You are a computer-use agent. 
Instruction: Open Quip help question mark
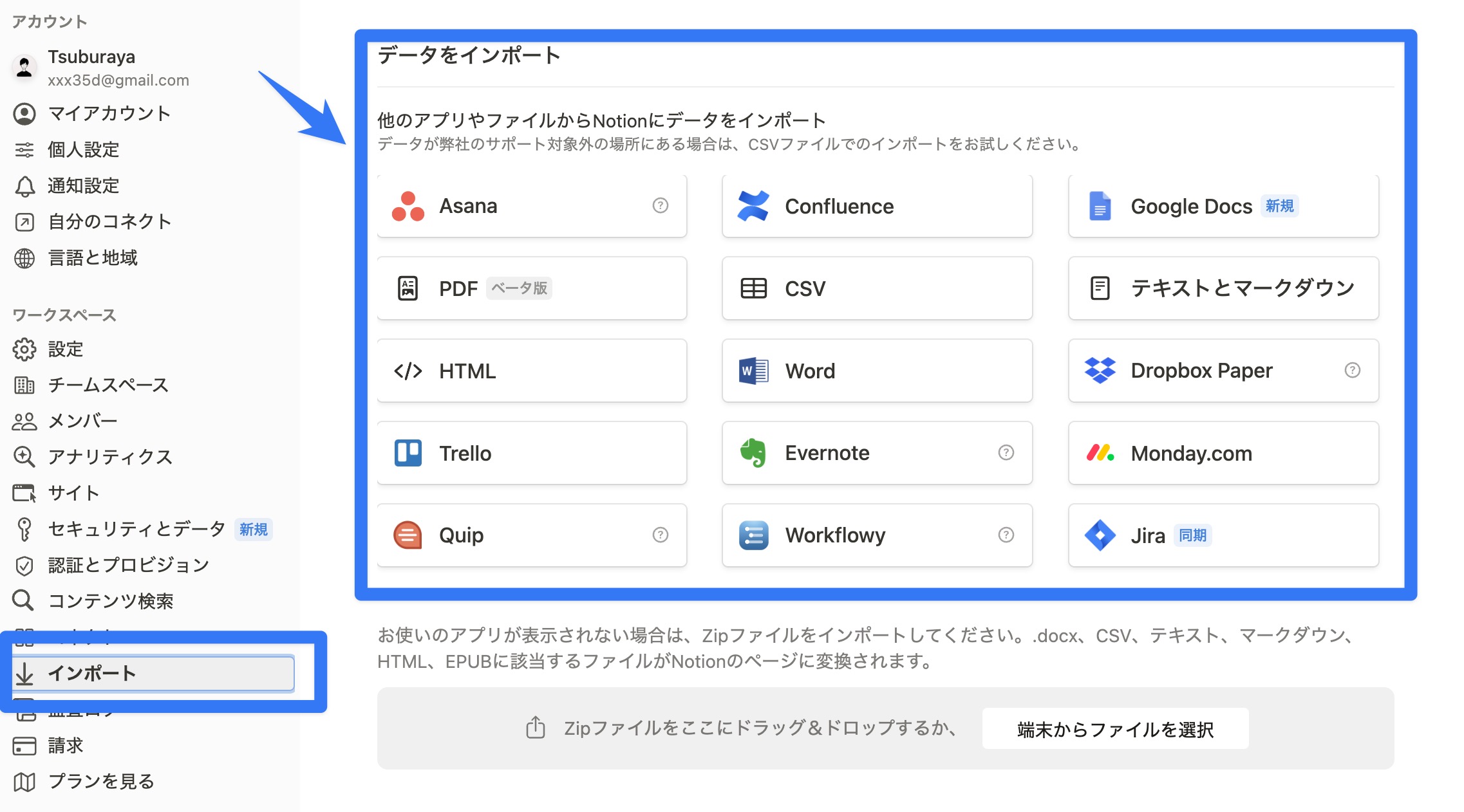pyautogui.click(x=660, y=535)
